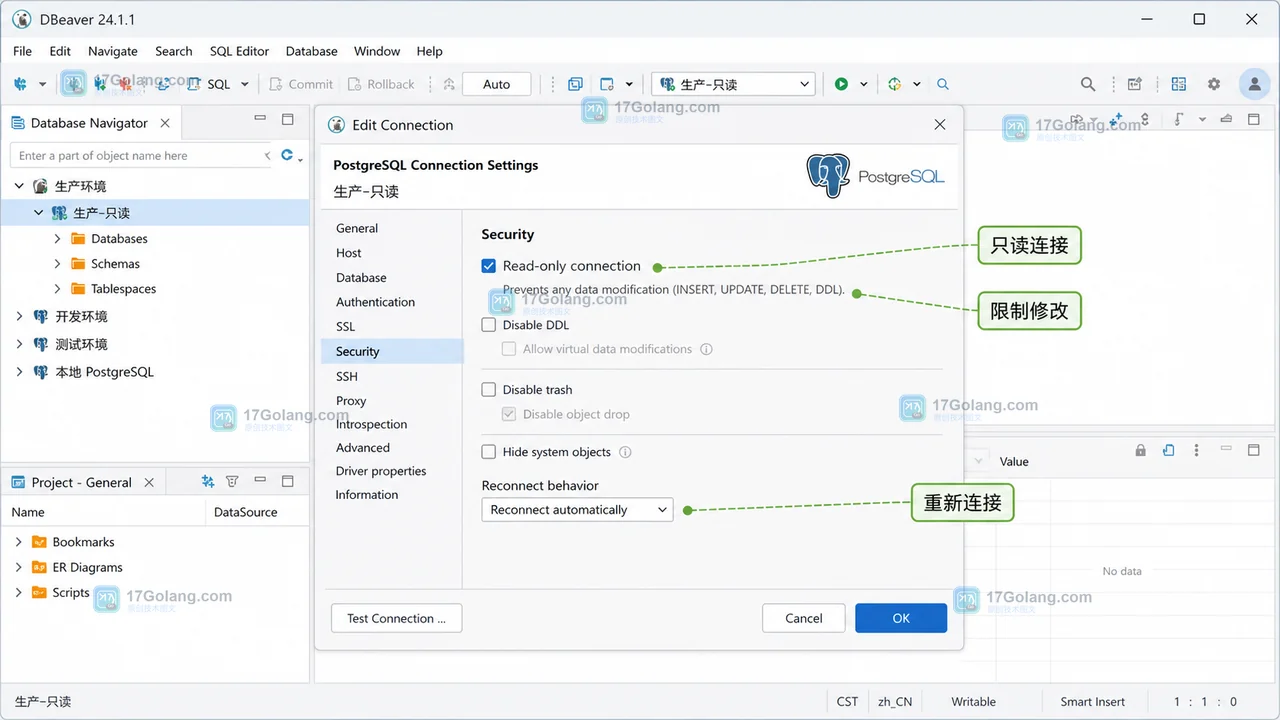1280x720 pixels.
Task: Click the user avatar icon top right
Action: (x=1254, y=85)
